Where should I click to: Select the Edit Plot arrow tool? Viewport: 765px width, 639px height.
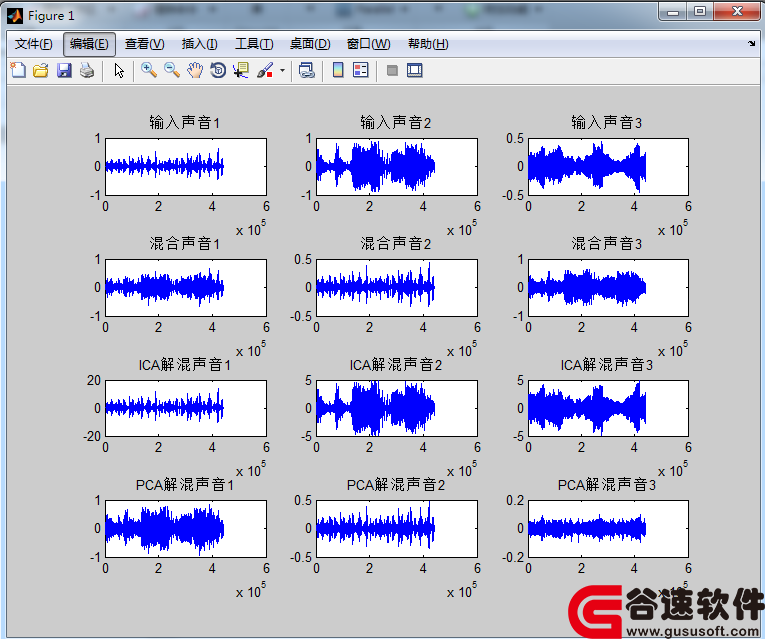(119, 70)
